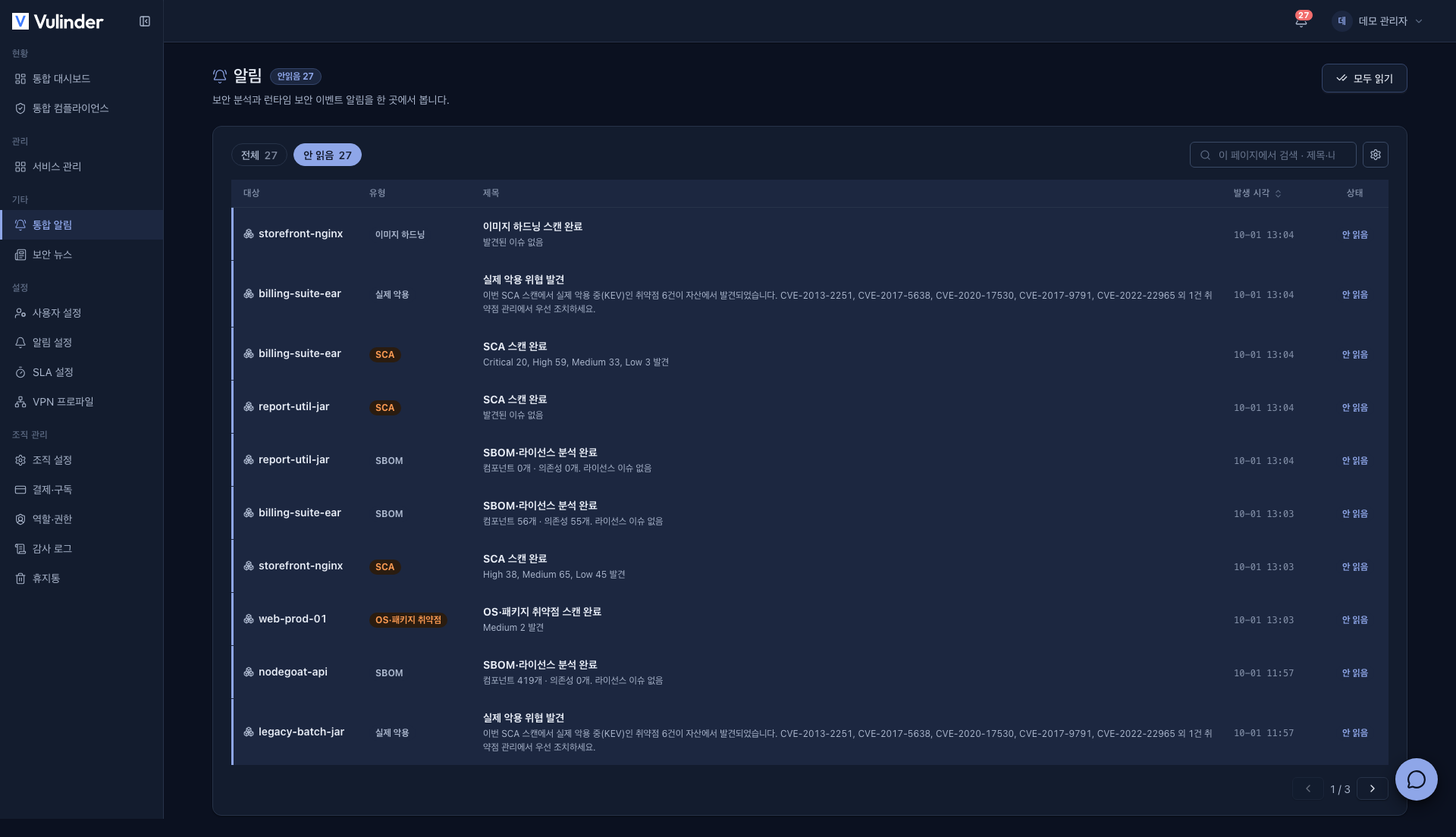
Task: Go to the previous page arrow
Action: (x=1308, y=788)
